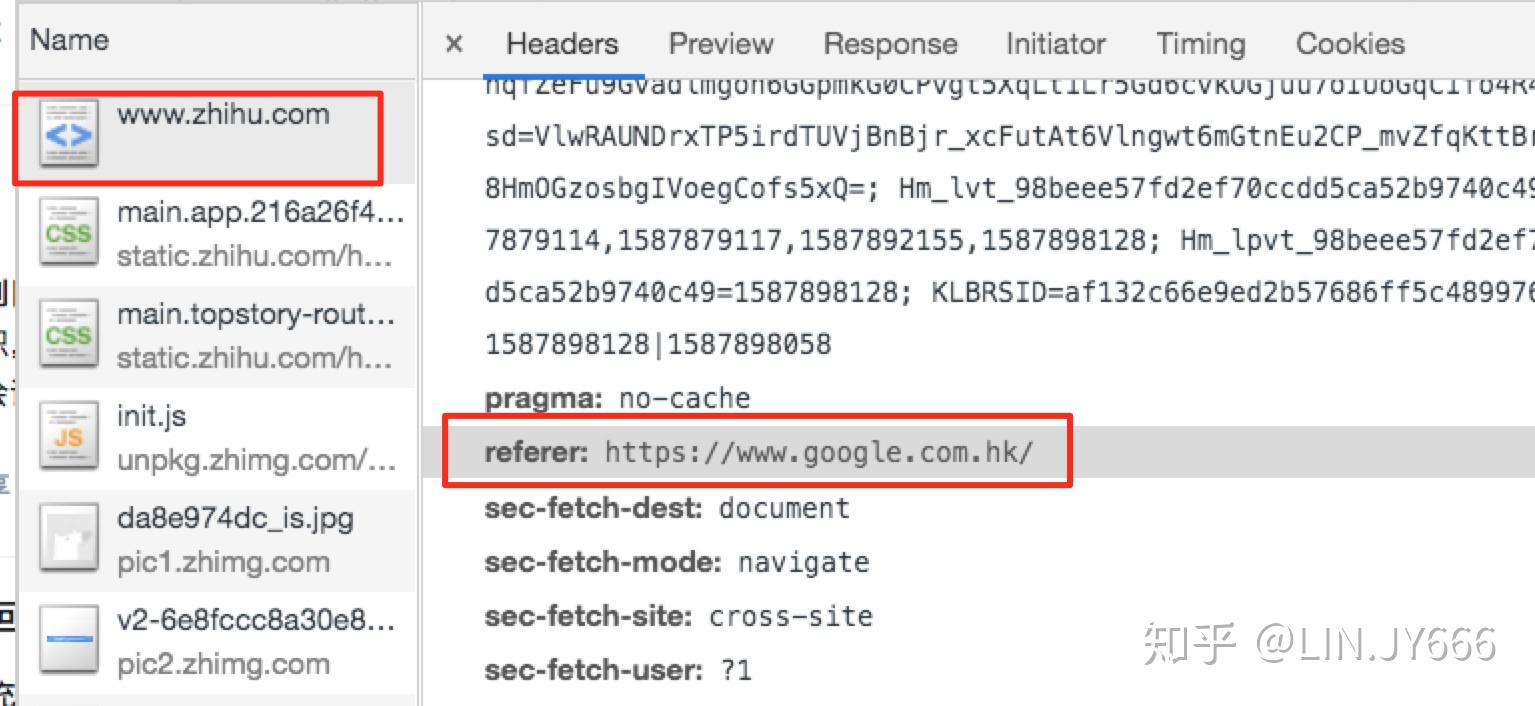Click the init.js JS file icon
The image size is (1535, 706).
click(x=69, y=438)
